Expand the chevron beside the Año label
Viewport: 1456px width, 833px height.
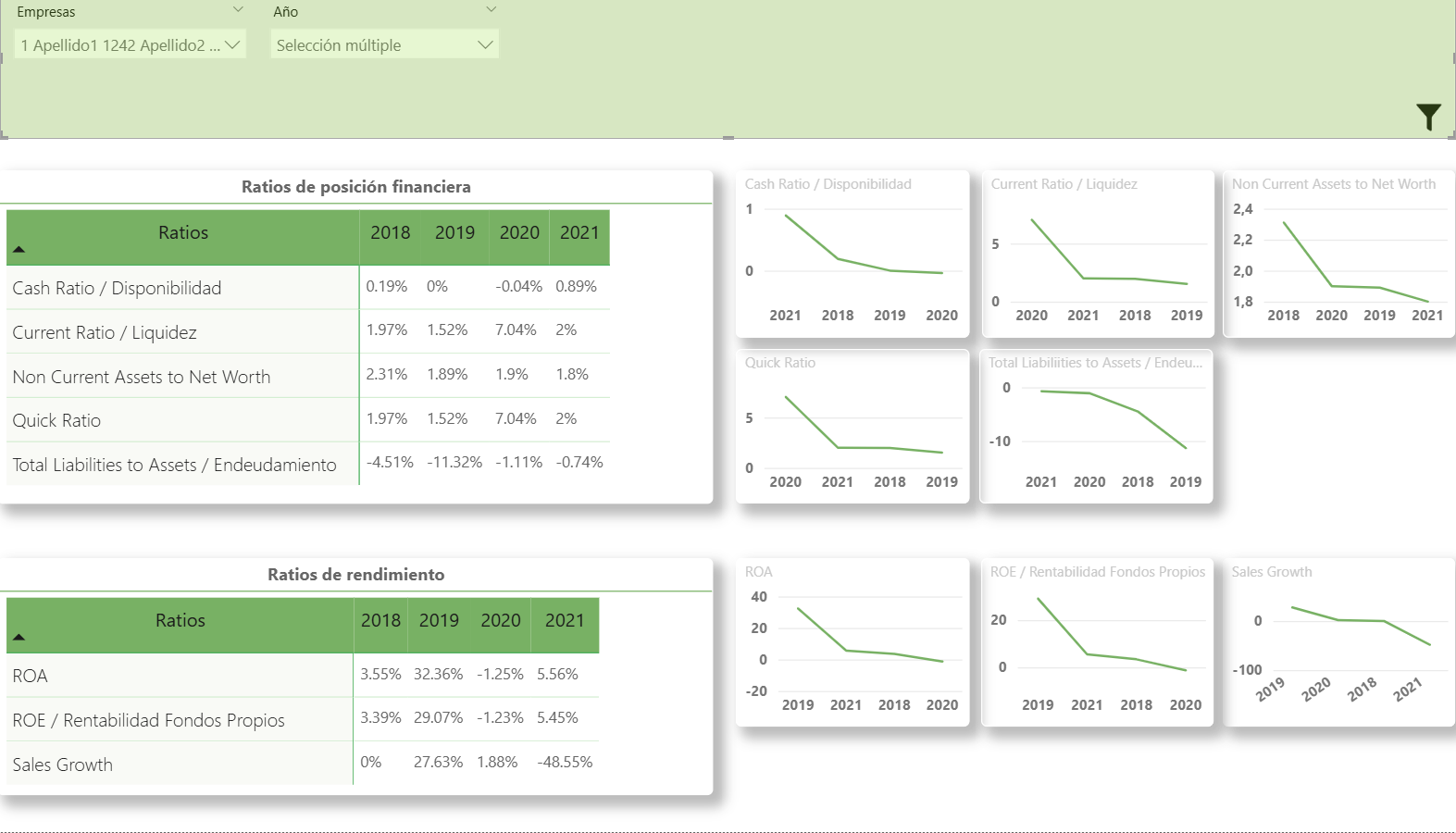491,10
